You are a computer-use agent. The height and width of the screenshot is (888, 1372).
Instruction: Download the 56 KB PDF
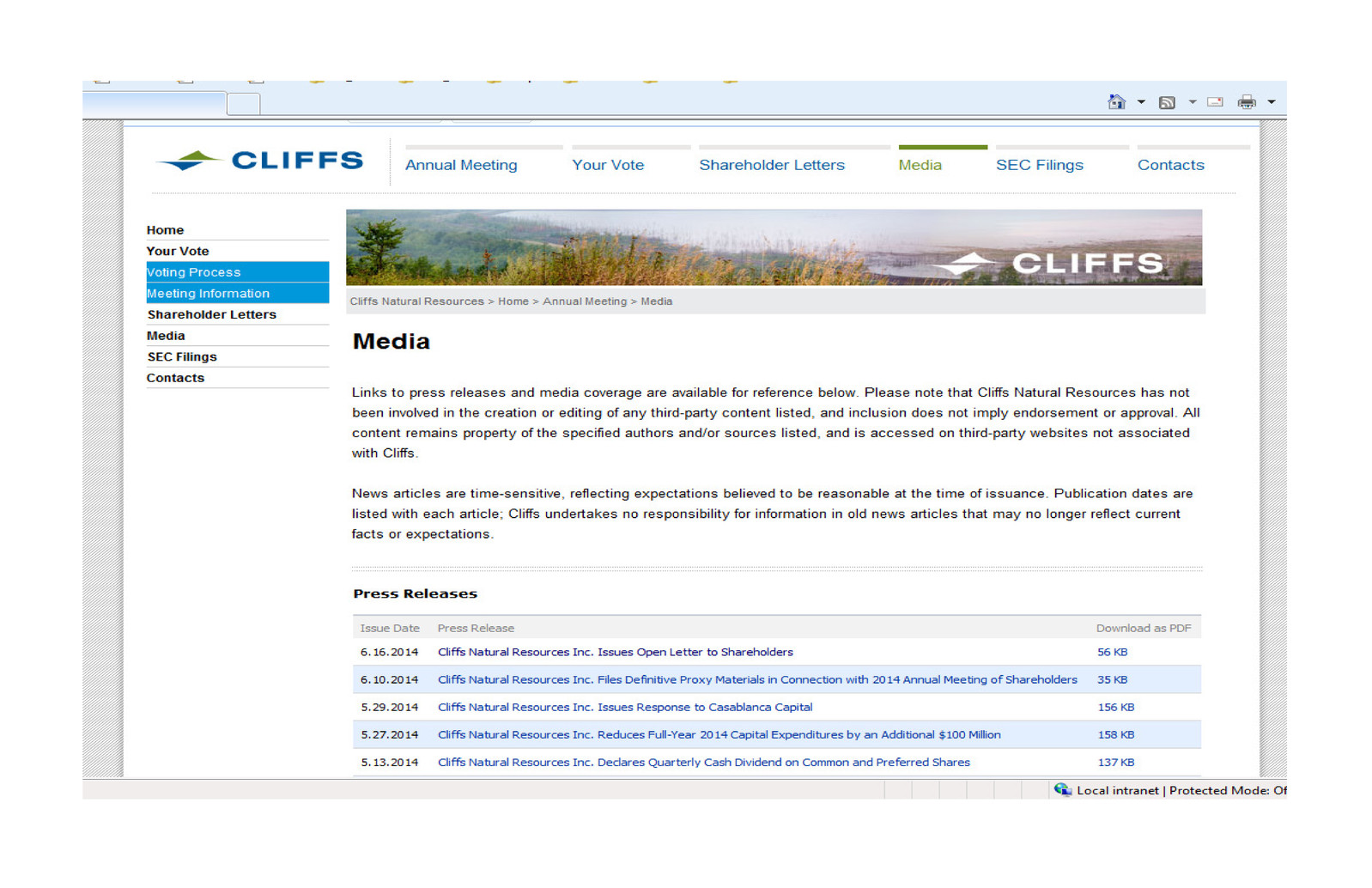tap(1112, 652)
